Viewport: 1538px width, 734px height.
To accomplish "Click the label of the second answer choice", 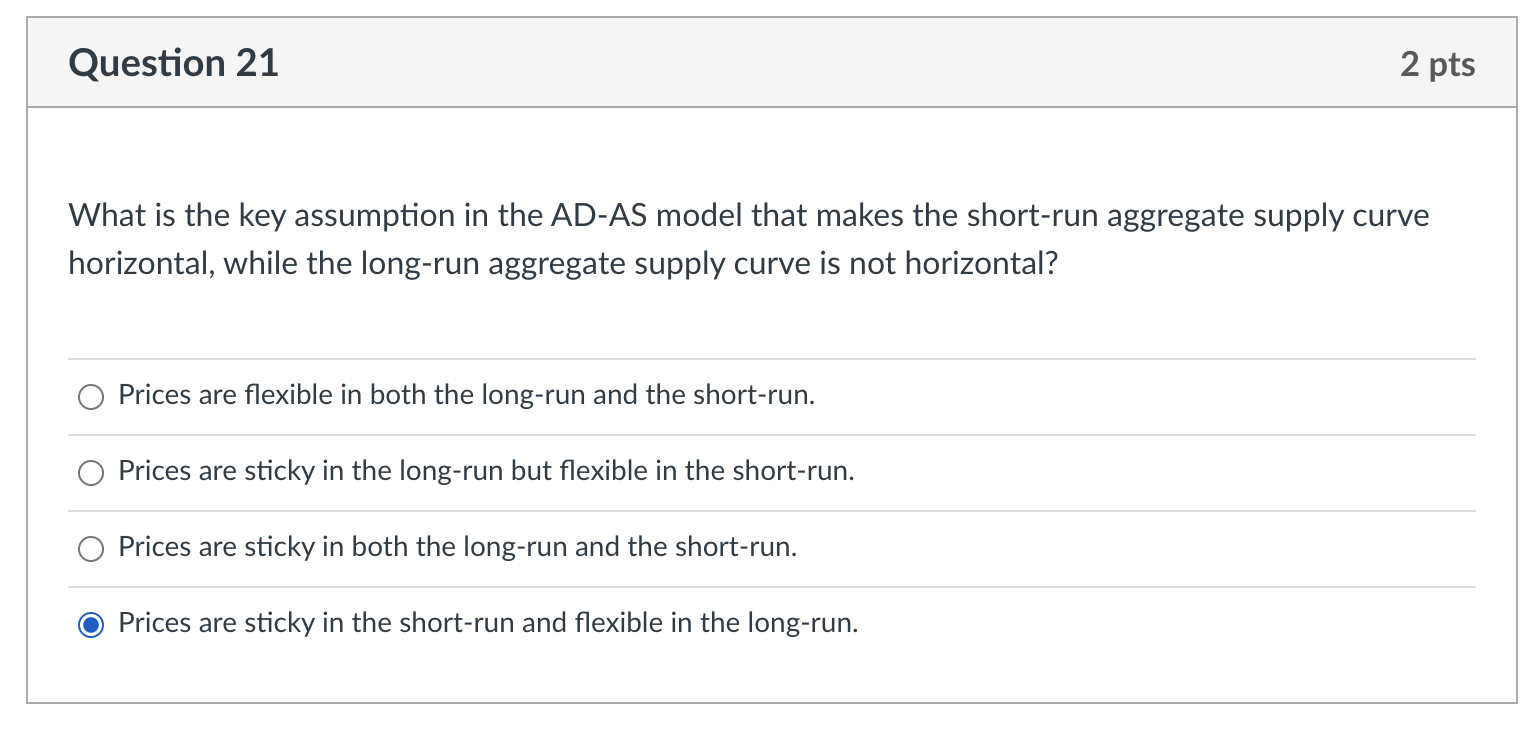I will pos(485,471).
